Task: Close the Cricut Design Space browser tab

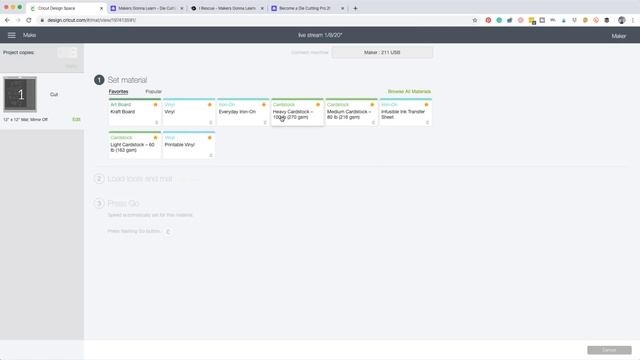Action: [x=101, y=8]
